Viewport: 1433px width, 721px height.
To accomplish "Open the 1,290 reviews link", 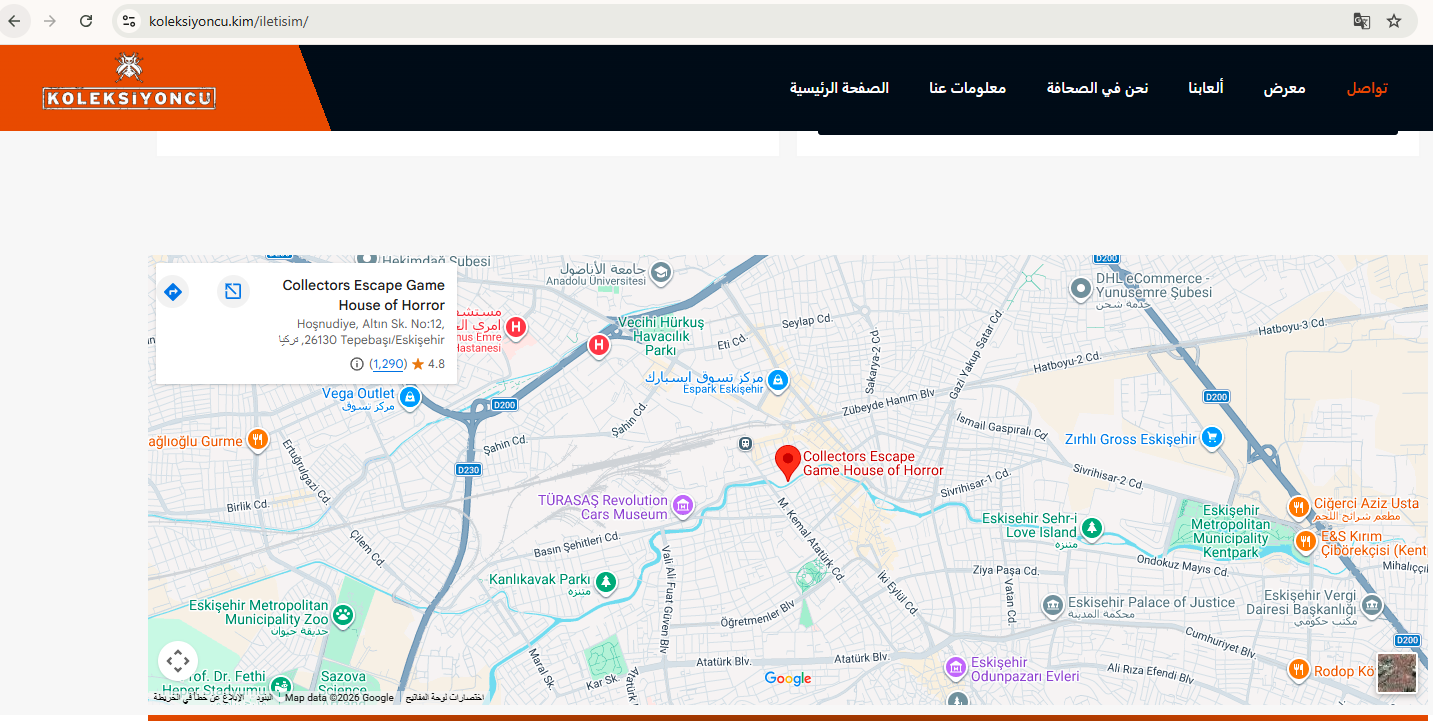I will point(388,364).
